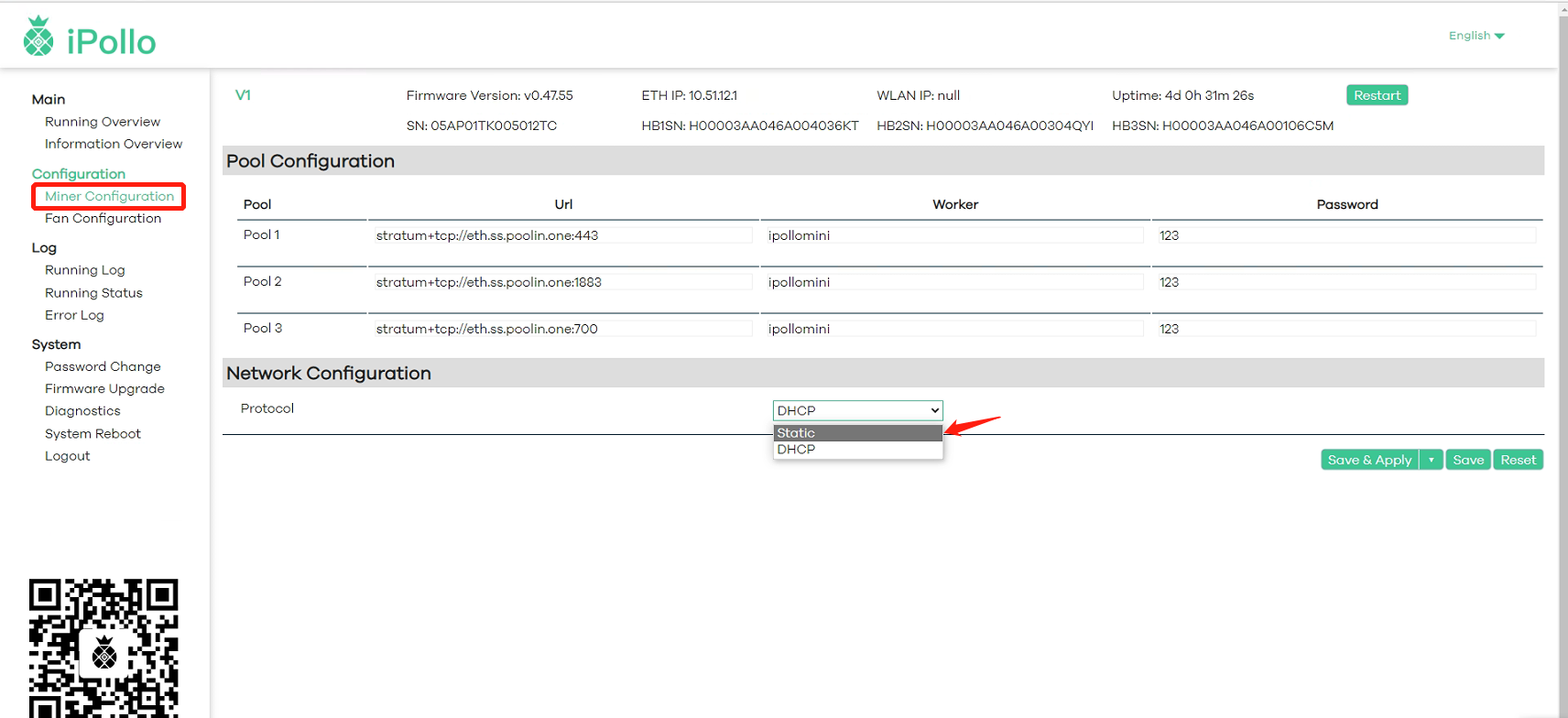The height and width of the screenshot is (718, 1568).
Task: Expand Save & Apply arrow menu
Action: 1431,460
